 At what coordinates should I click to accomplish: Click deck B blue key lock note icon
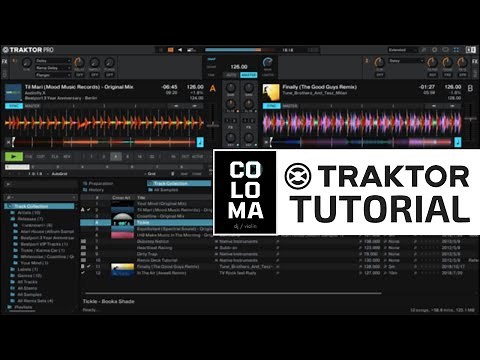click(458, 142)
